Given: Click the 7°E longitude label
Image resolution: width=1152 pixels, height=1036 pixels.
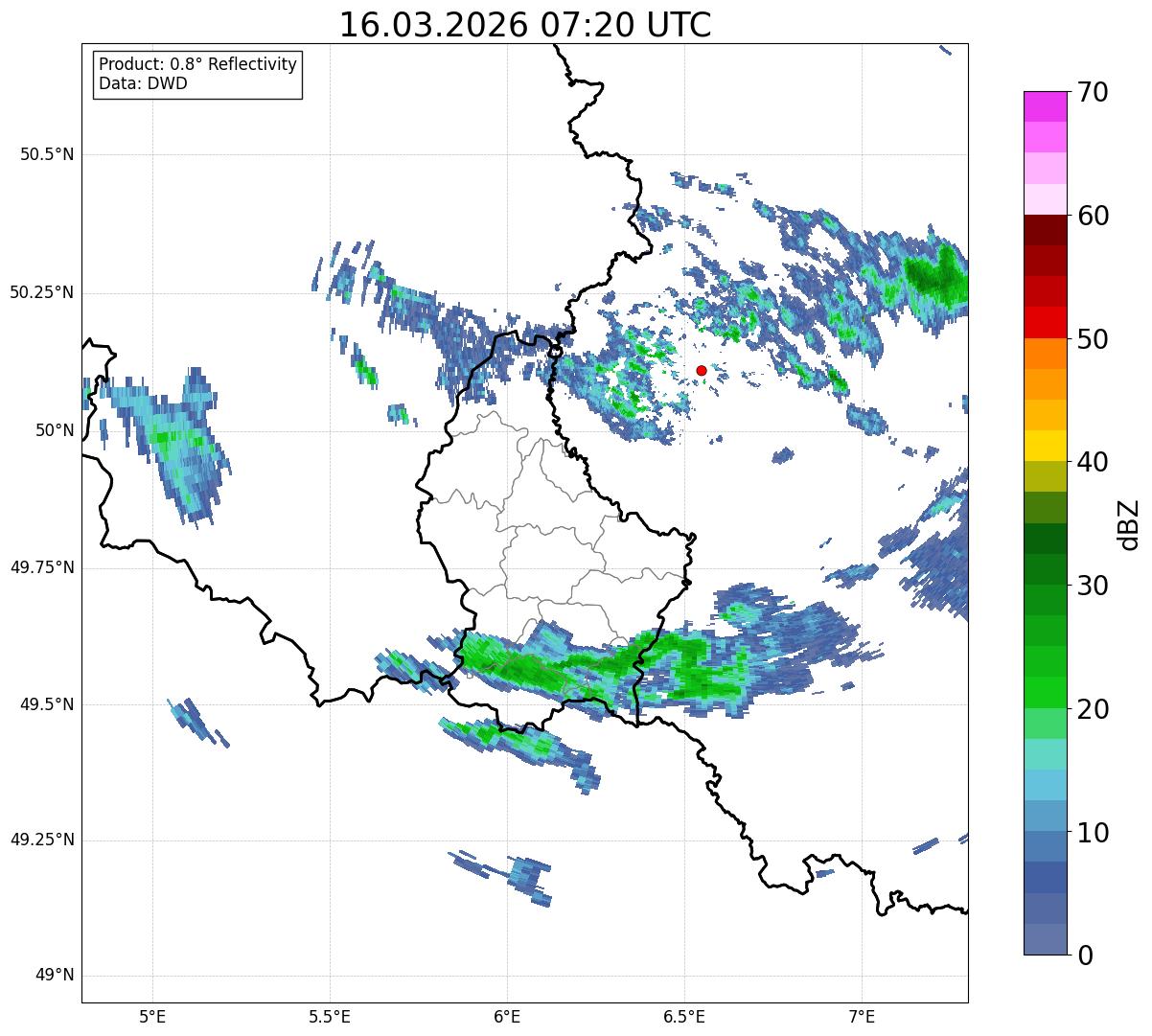Looking at the screenshot, I should pyautogui.click(x=863, y=1017).
